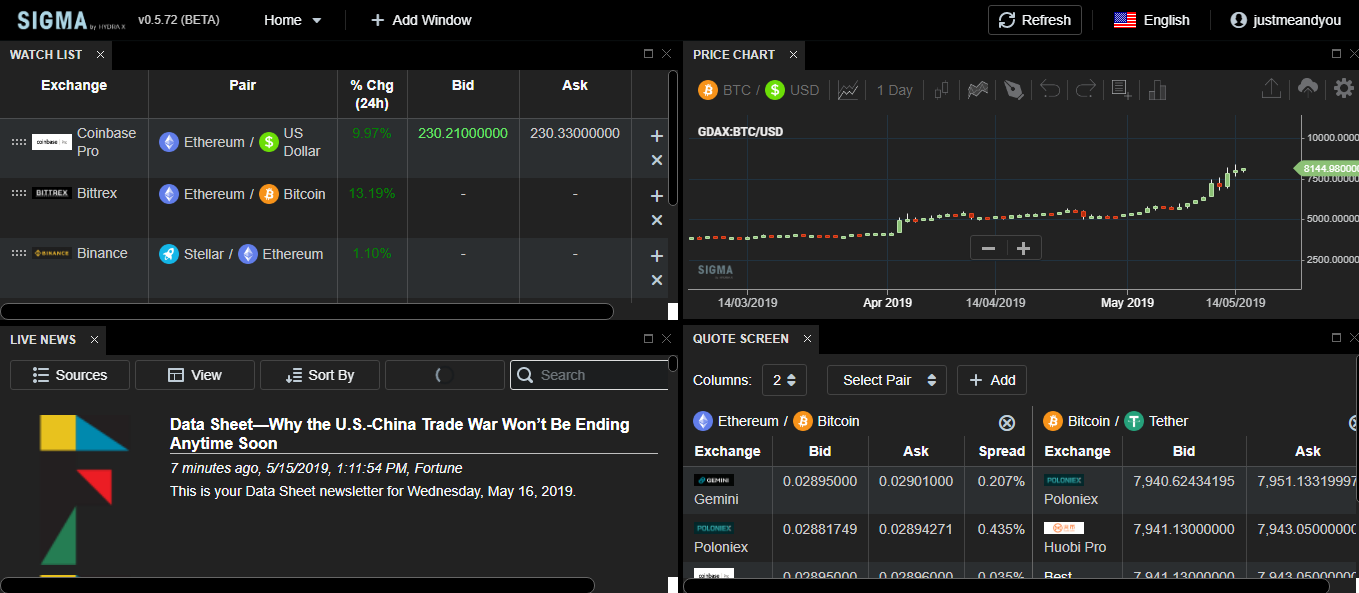1359x593 pixels.
Task: Export the chart with the share icon
Action: tap(1271, 89)
